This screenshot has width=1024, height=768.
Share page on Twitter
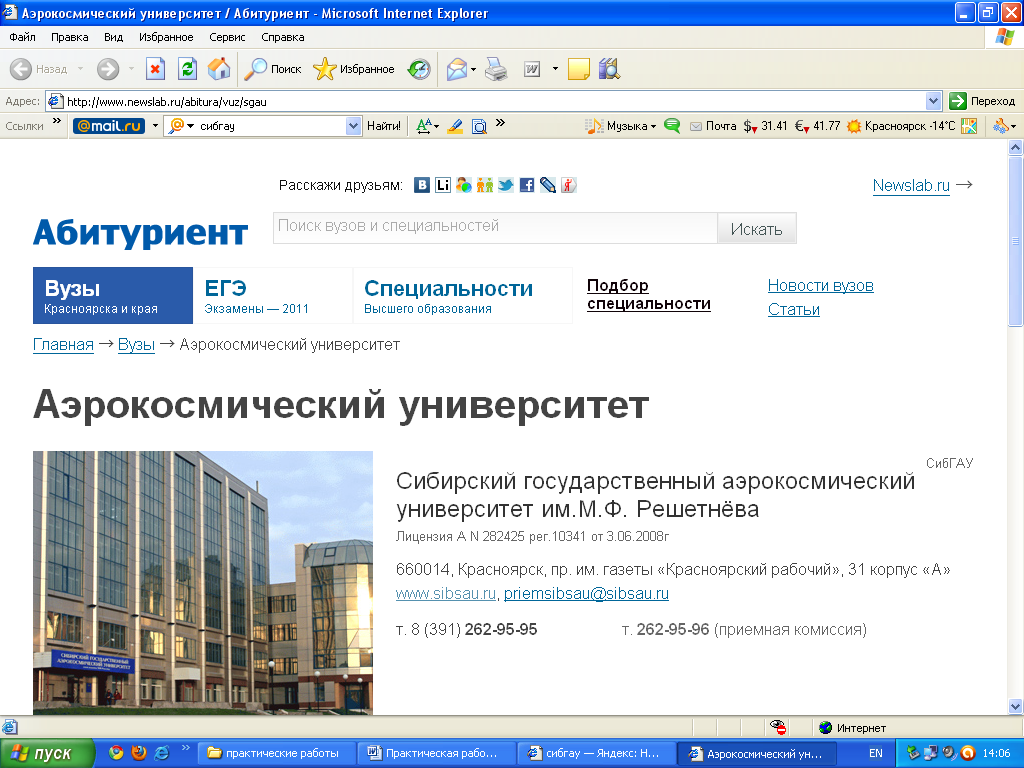click(x=505, y=185)
